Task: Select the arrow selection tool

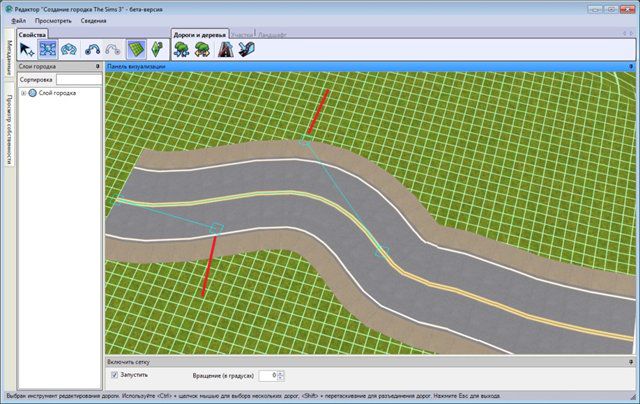Action: [27, 49]
